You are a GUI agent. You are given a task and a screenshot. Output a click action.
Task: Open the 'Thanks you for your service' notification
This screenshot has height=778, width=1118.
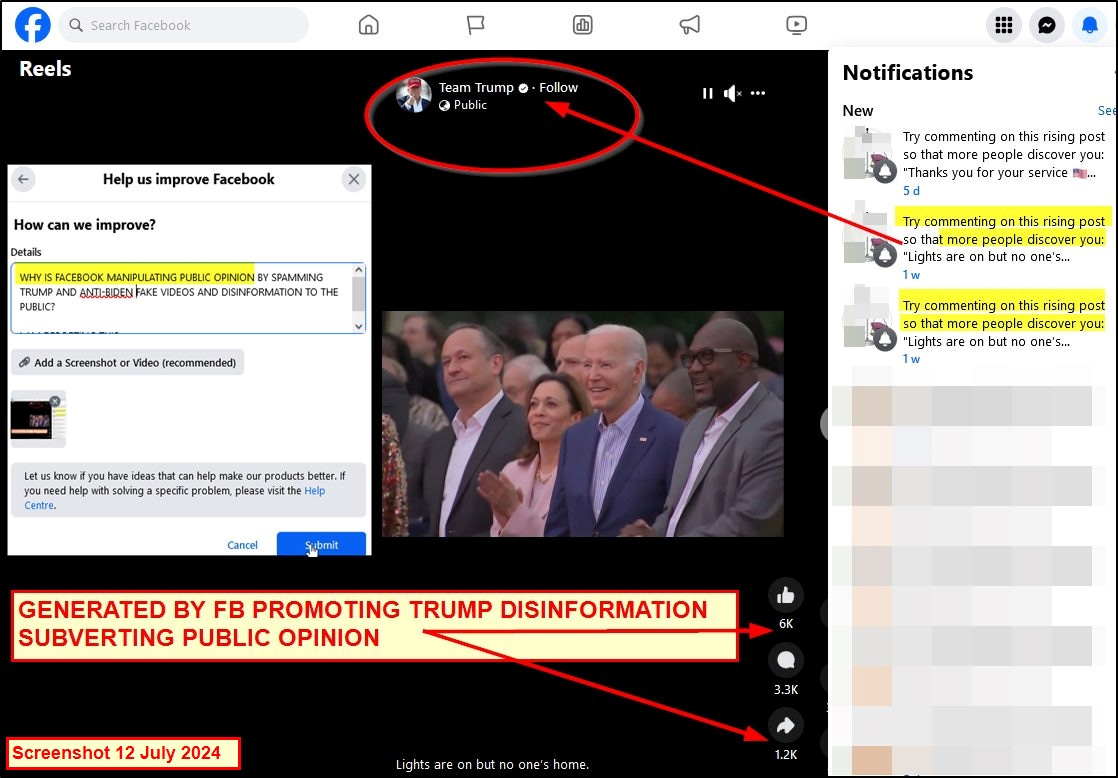pos(974,161)
